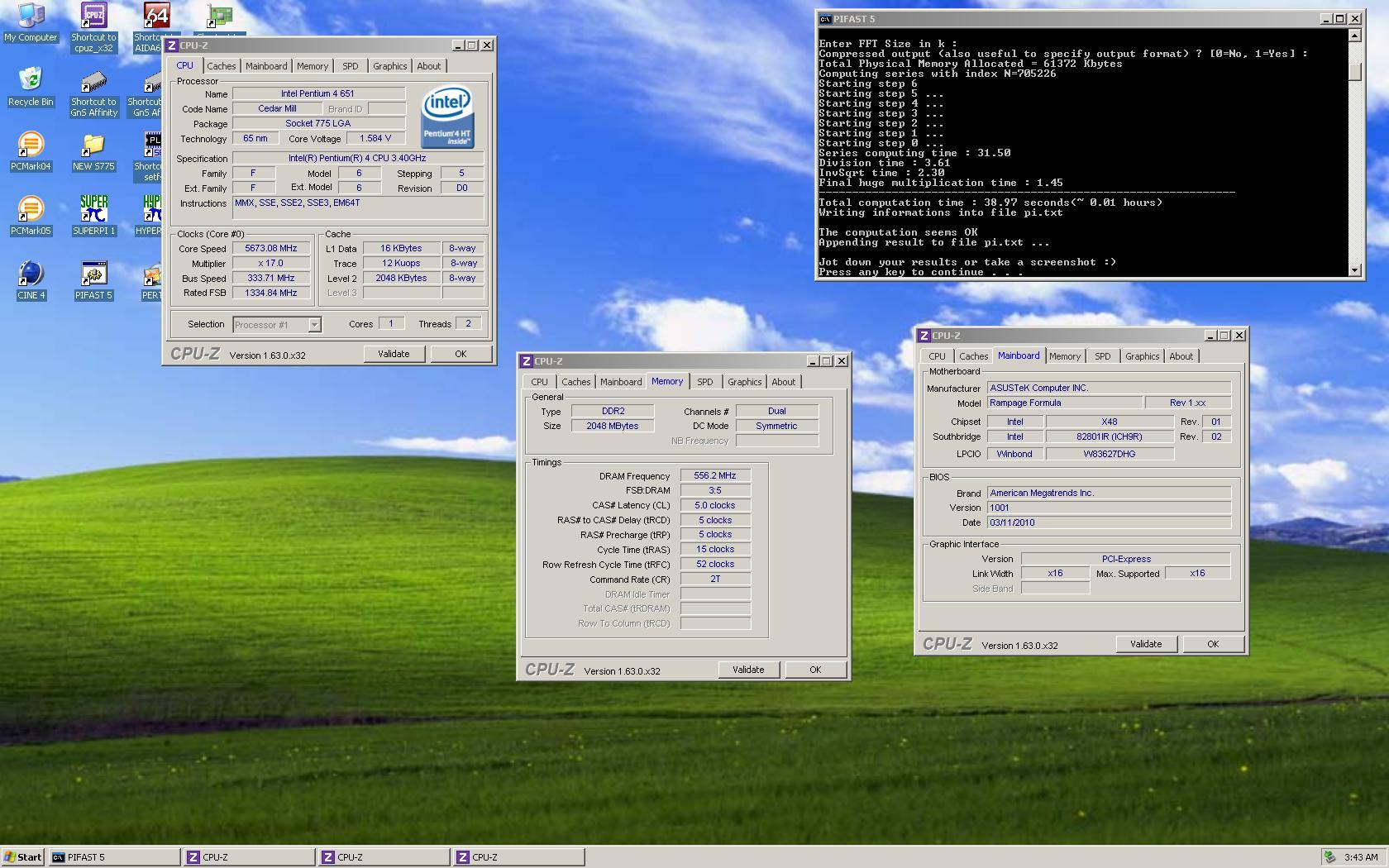The height and width of the screenshot is (868, 1389).
Task: Click the CPU-Z title icon in Memory window
Action: [x=527, y=361]
